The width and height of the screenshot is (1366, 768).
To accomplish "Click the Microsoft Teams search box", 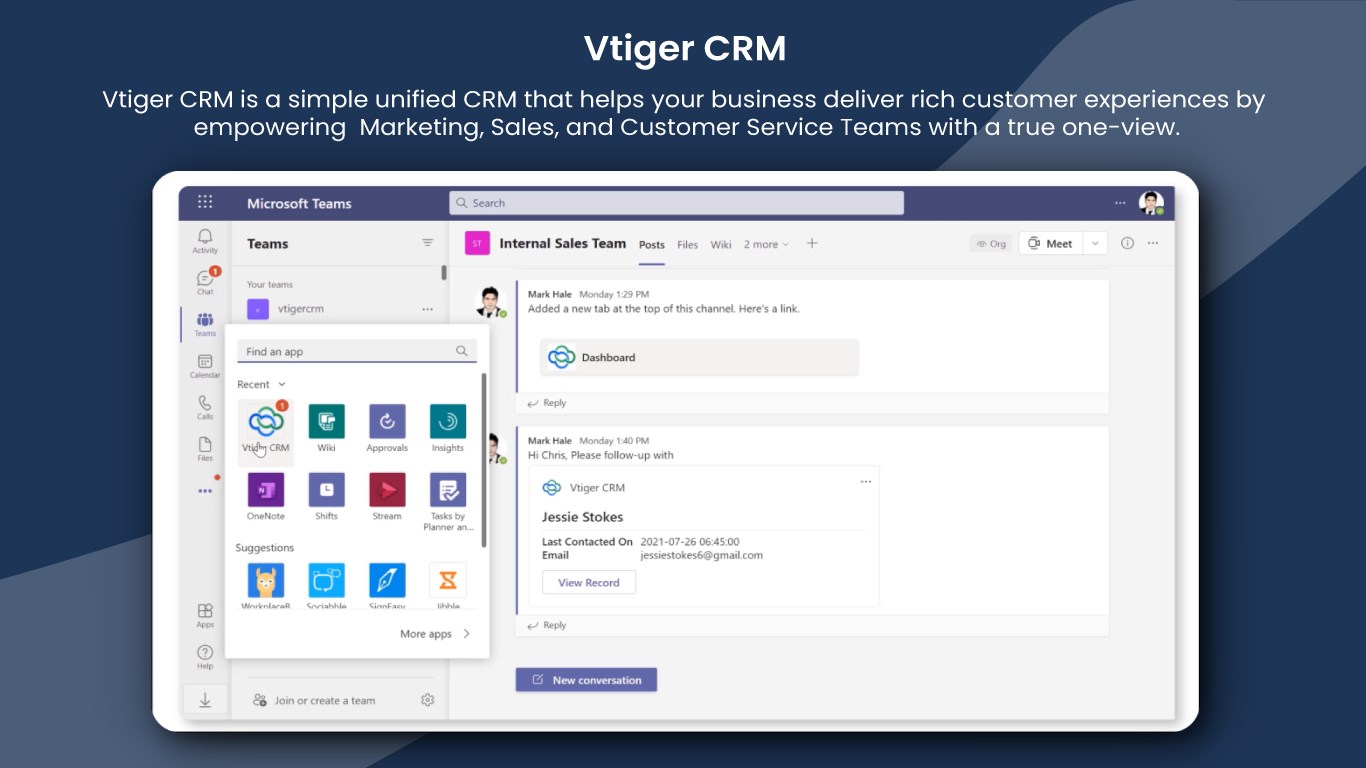I will (676, 203).
